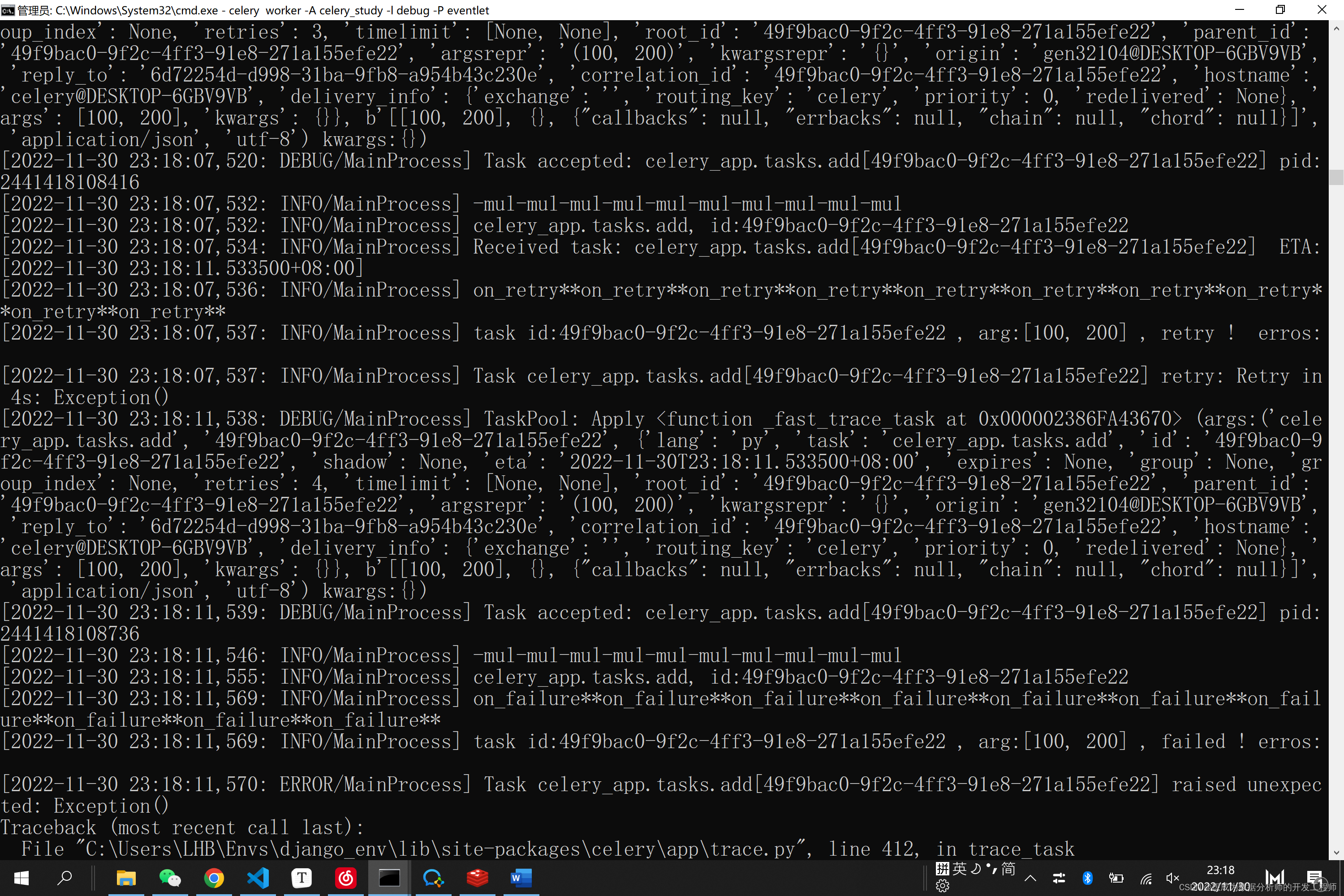
Task: Click the cmd icon in the title bar
Action: 8,10
